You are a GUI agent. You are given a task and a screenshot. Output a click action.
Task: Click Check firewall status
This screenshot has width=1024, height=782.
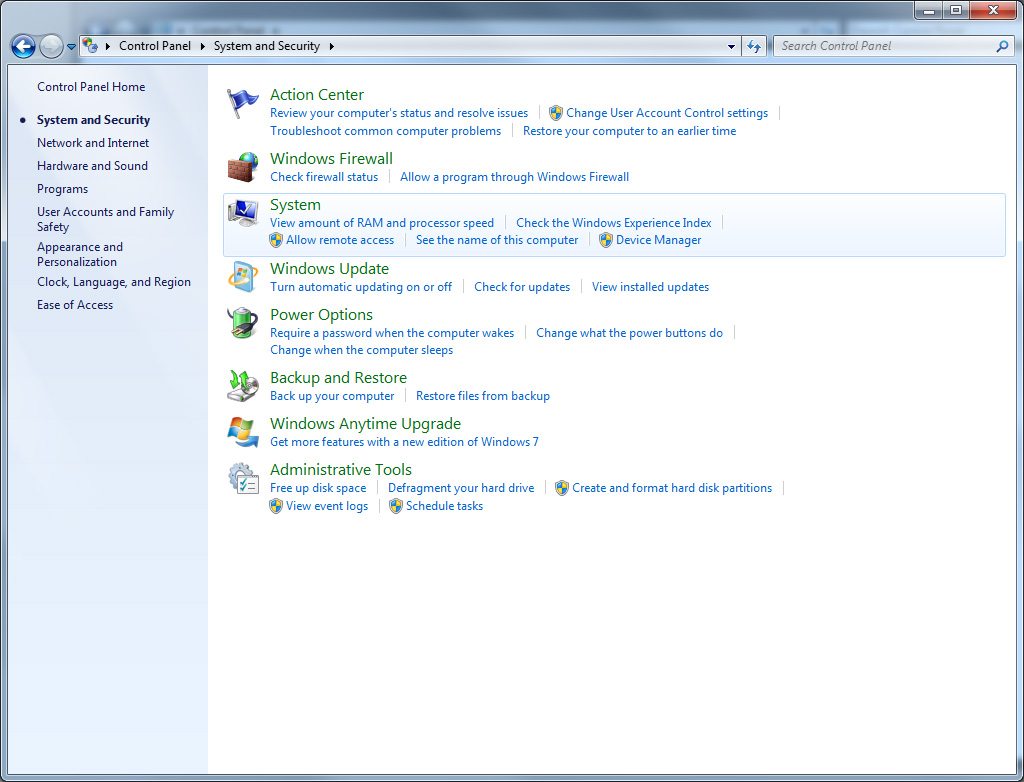324,177
